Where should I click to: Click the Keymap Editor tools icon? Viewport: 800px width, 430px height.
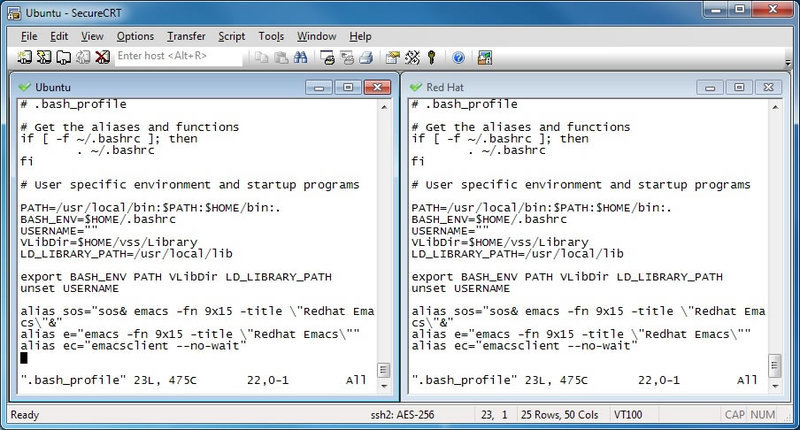412,58
